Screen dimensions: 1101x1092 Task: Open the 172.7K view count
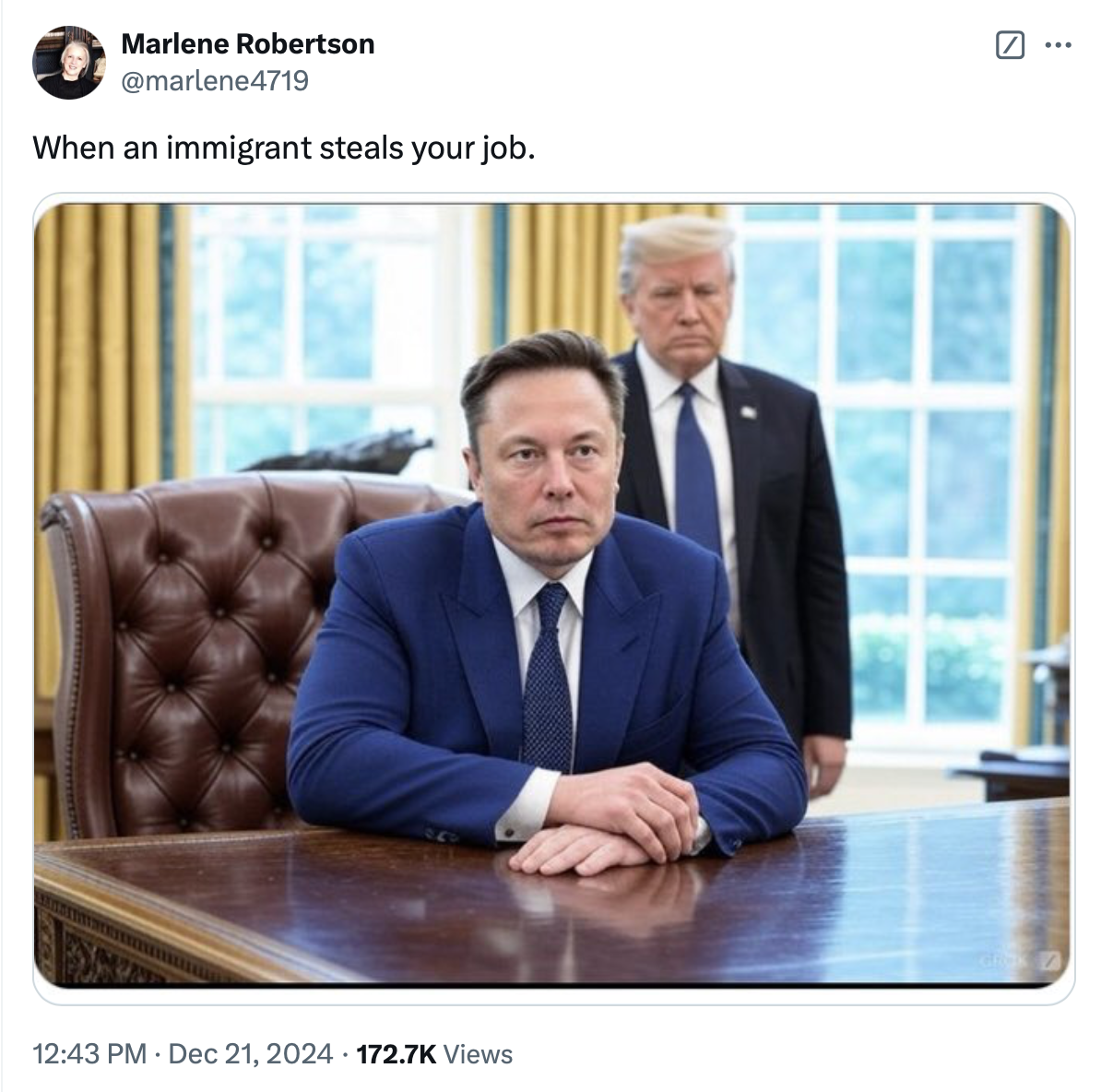(x=396, y=1054)
